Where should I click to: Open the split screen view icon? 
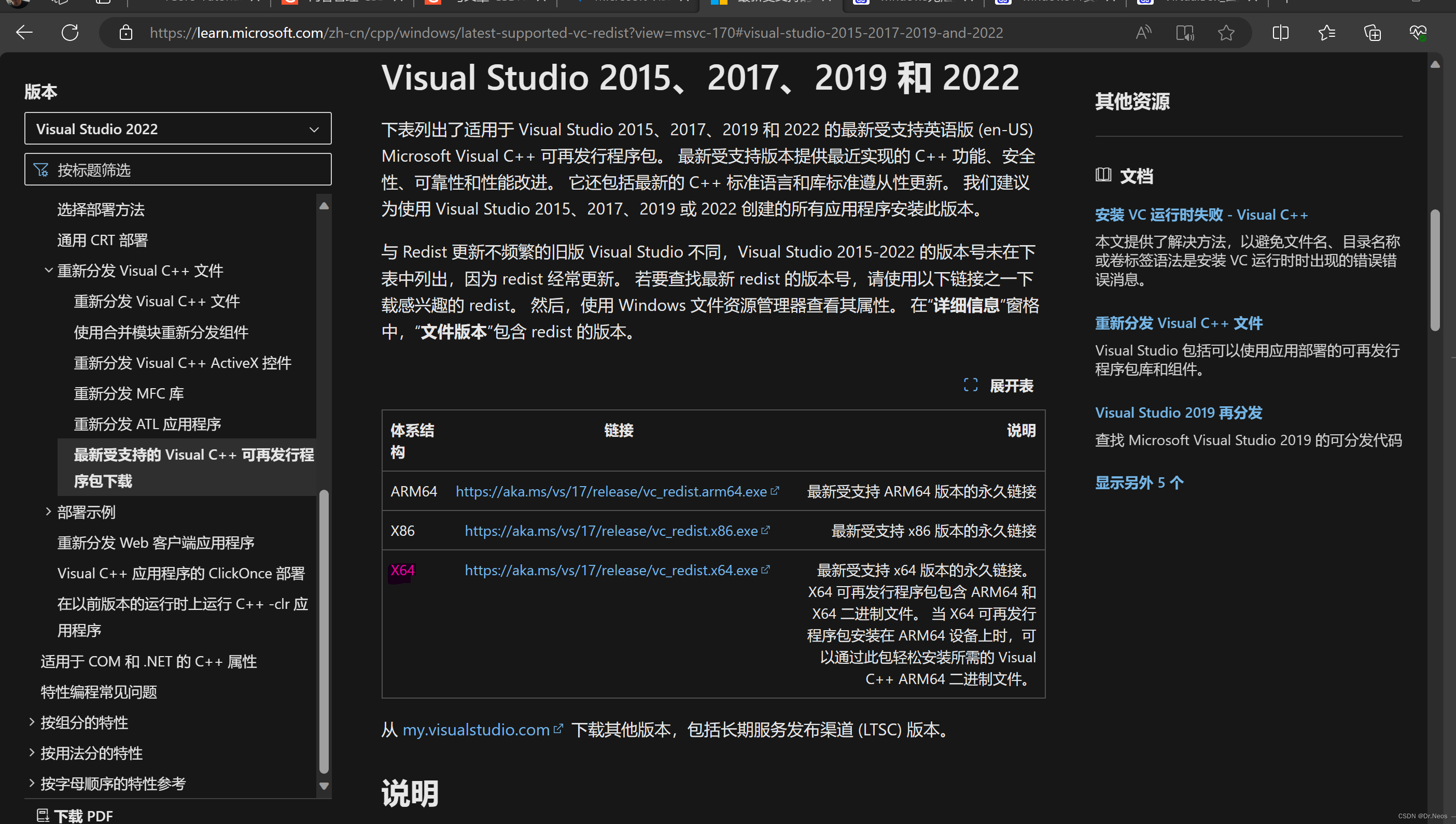[x=1281, y=33]
